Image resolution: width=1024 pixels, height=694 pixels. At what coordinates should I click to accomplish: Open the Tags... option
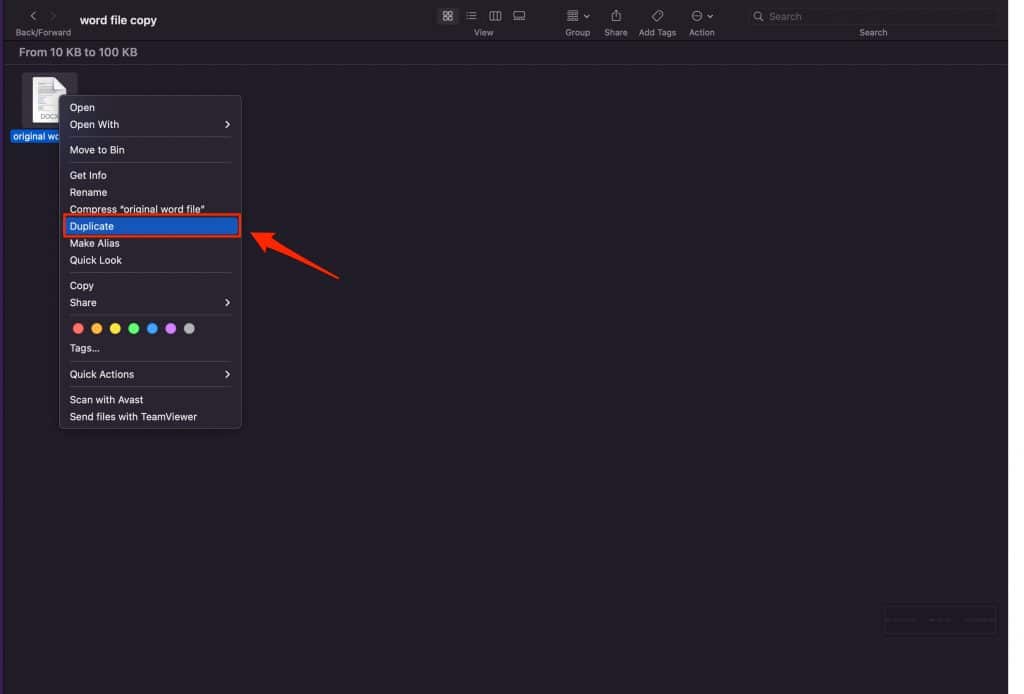[x=150, y=348]
